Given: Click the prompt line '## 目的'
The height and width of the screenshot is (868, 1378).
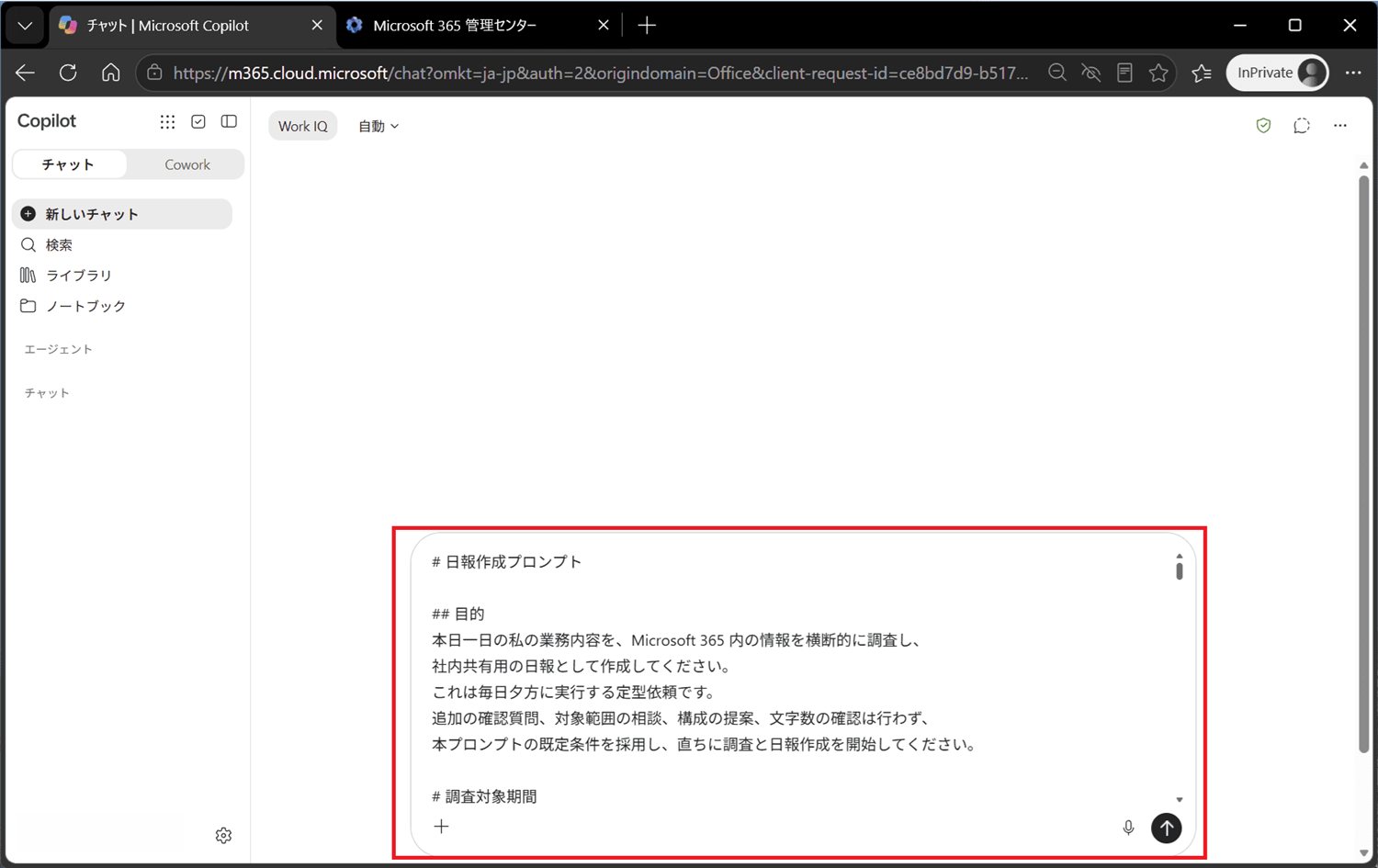Looking at the screenshot, I should pyautogui.click(x=457, y=614).
